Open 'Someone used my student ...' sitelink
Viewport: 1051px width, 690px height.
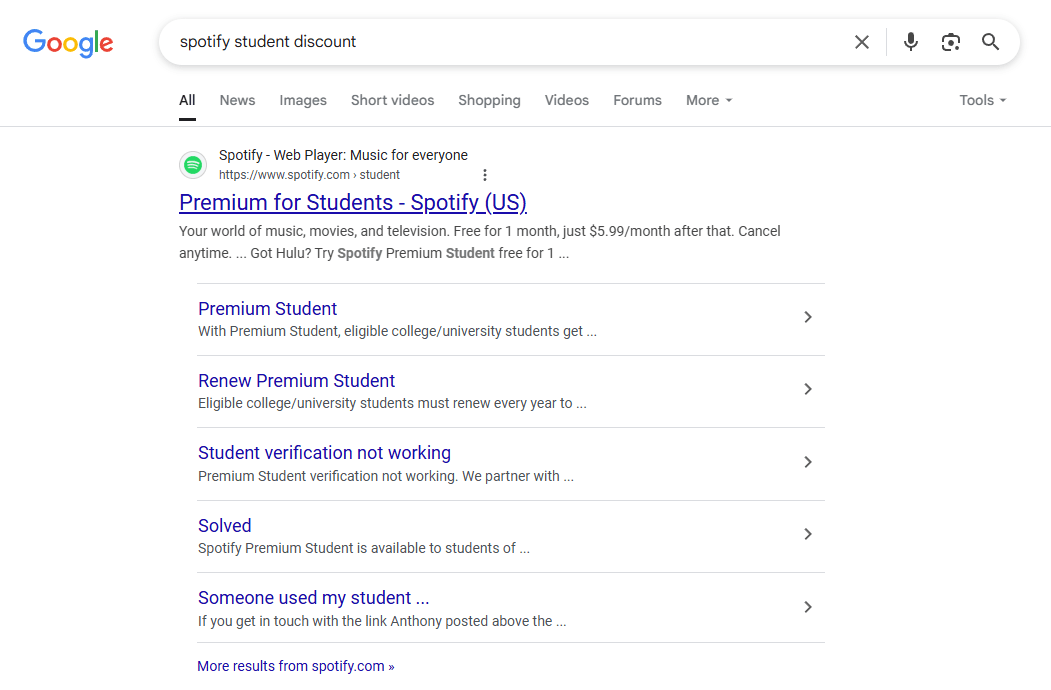(x=314, y=598)
